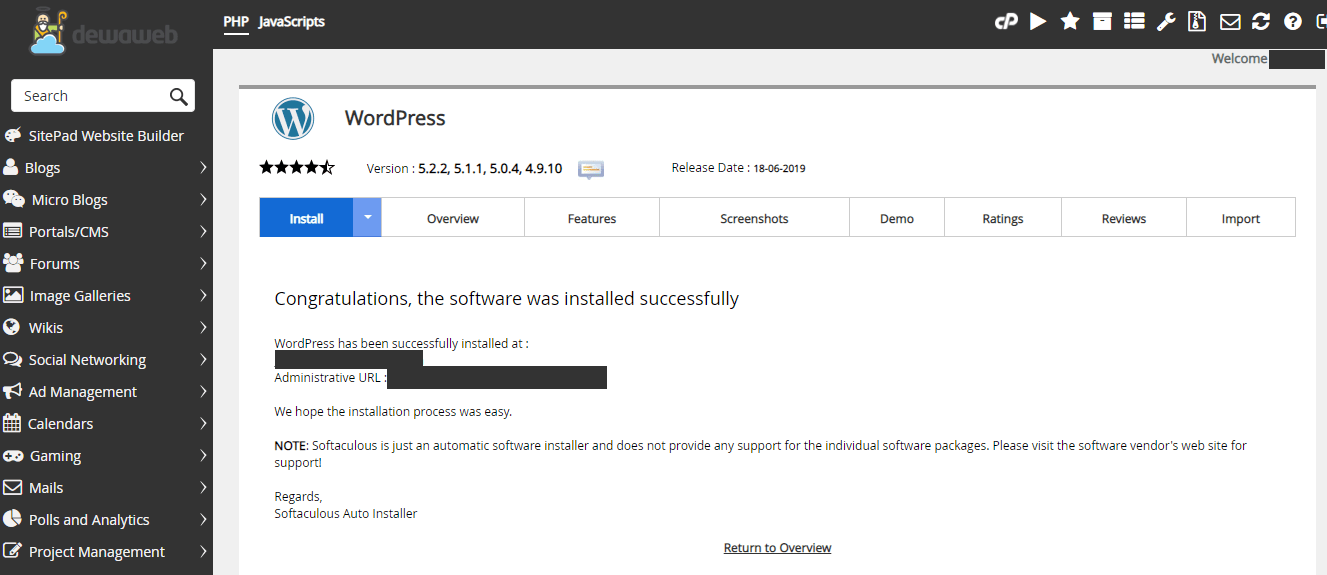
Task: Click the sync refresh arrows icon
Action: [1261, 21]
